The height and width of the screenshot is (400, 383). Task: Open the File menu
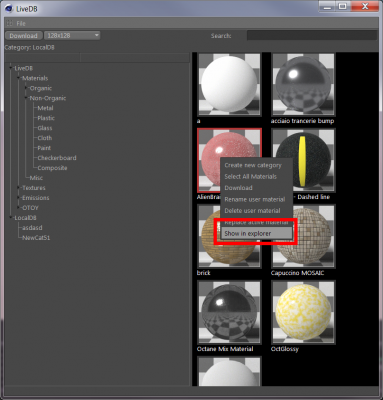pyautogui.click(x=21, y=23)
